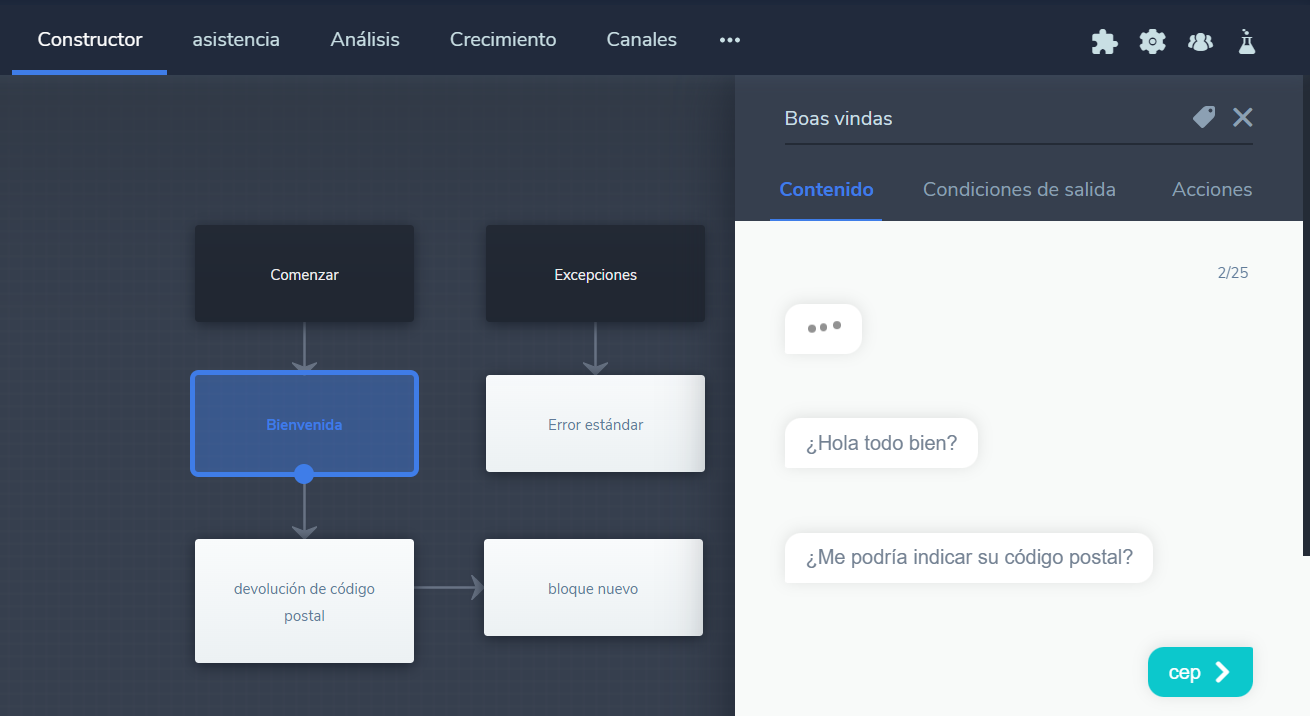Close the Boas vindas side panel

point(1242,118)
